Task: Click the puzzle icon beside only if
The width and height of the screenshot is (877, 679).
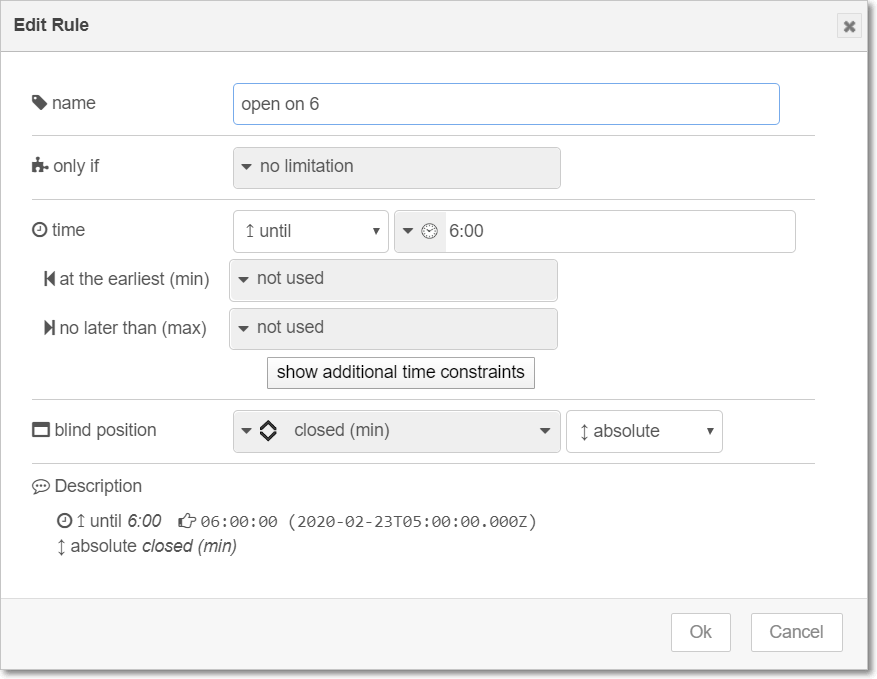Action: tap(40, 166)
